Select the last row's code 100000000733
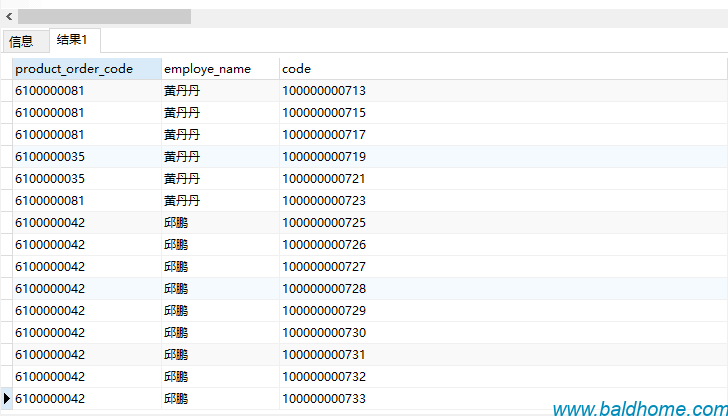 pos(324,399)
